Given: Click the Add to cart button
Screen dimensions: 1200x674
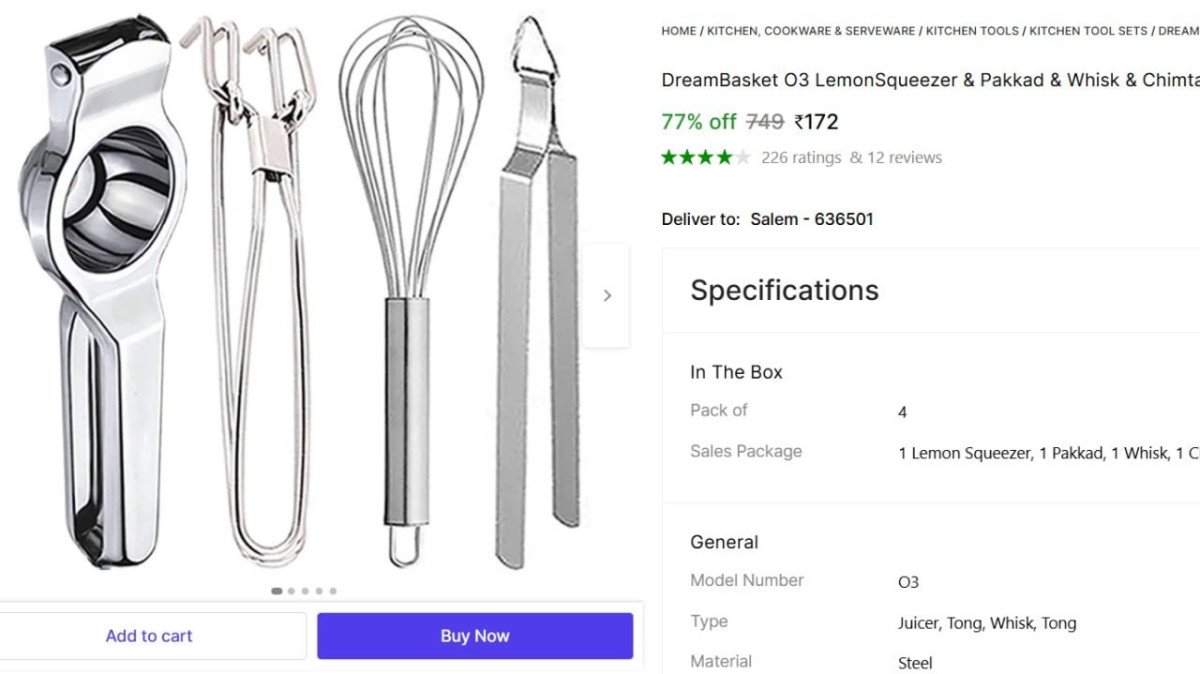Looking at the screenshot, I should point(149,635).
